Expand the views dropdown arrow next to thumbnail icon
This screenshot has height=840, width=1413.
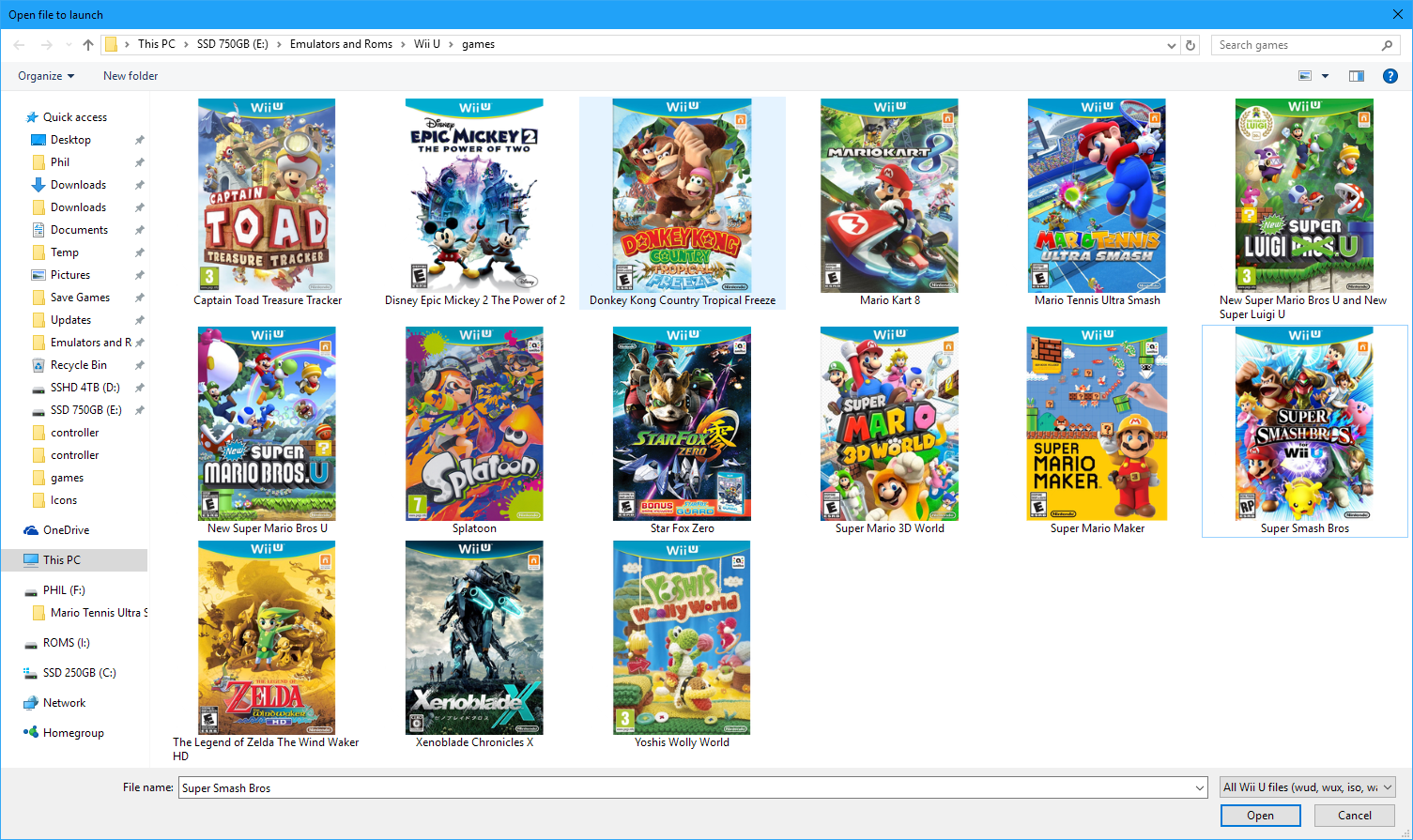[1324, 76]
